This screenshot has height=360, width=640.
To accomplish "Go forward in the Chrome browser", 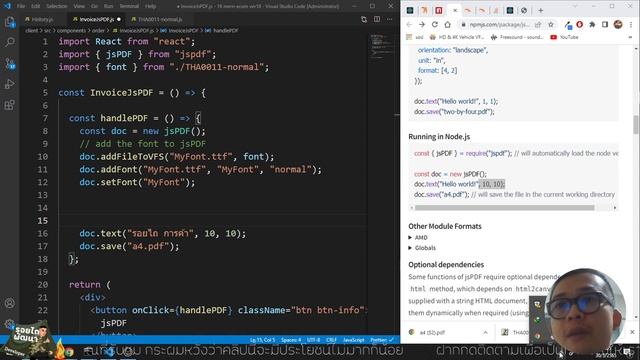I will (422, 24).
